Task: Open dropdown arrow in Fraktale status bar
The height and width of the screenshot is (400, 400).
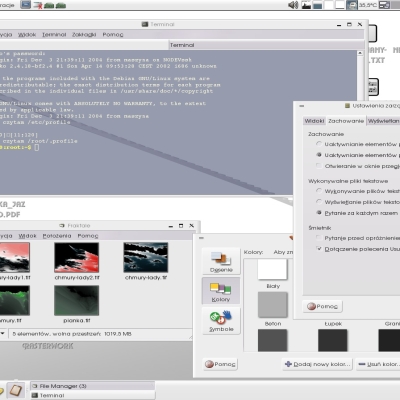Action: click(x=2, y=334)
